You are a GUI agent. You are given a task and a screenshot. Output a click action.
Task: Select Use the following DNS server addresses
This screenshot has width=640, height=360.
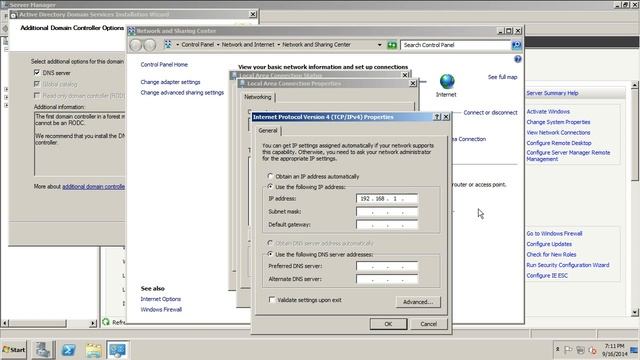(270, 254)
